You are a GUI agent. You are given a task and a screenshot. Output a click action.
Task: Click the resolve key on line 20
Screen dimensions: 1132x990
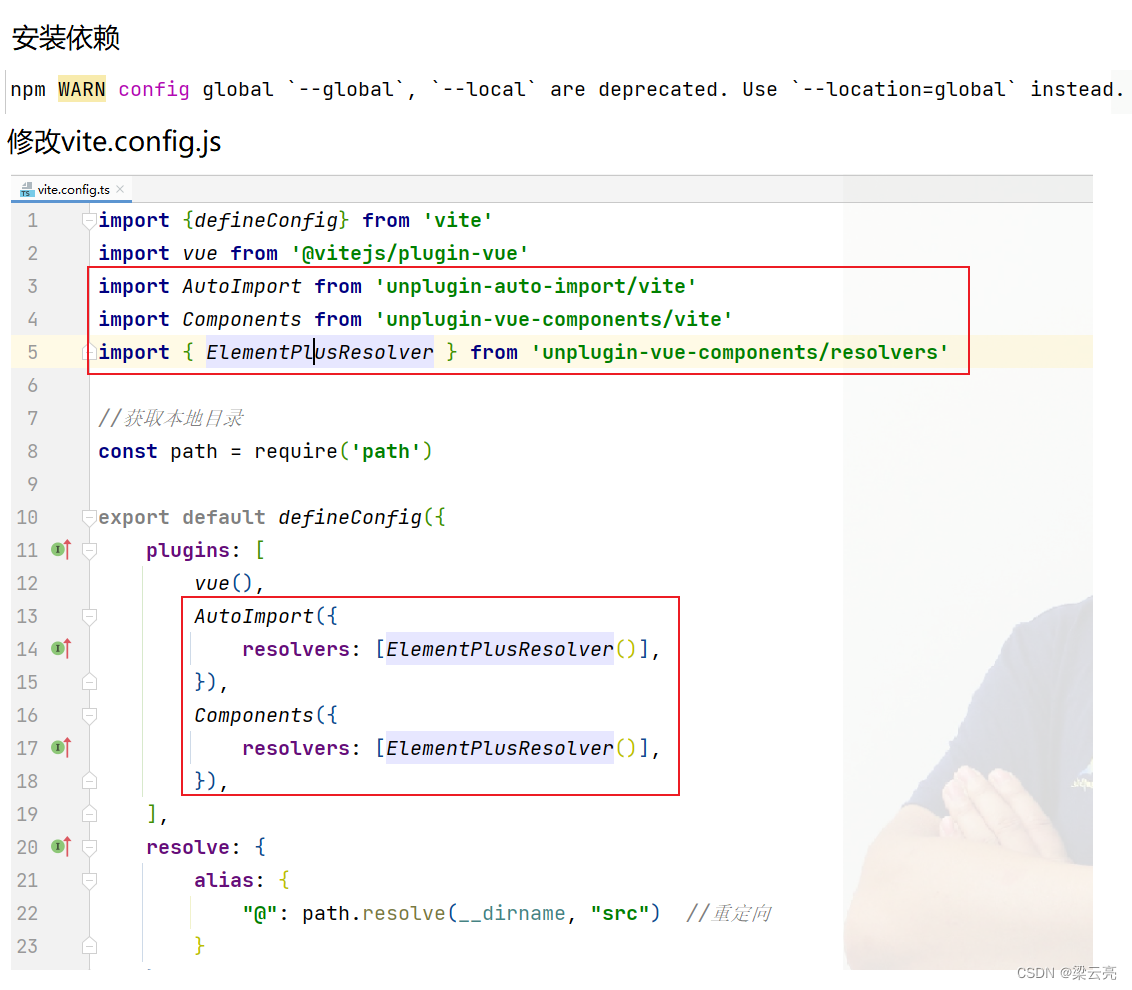click(x=188, y=847)
